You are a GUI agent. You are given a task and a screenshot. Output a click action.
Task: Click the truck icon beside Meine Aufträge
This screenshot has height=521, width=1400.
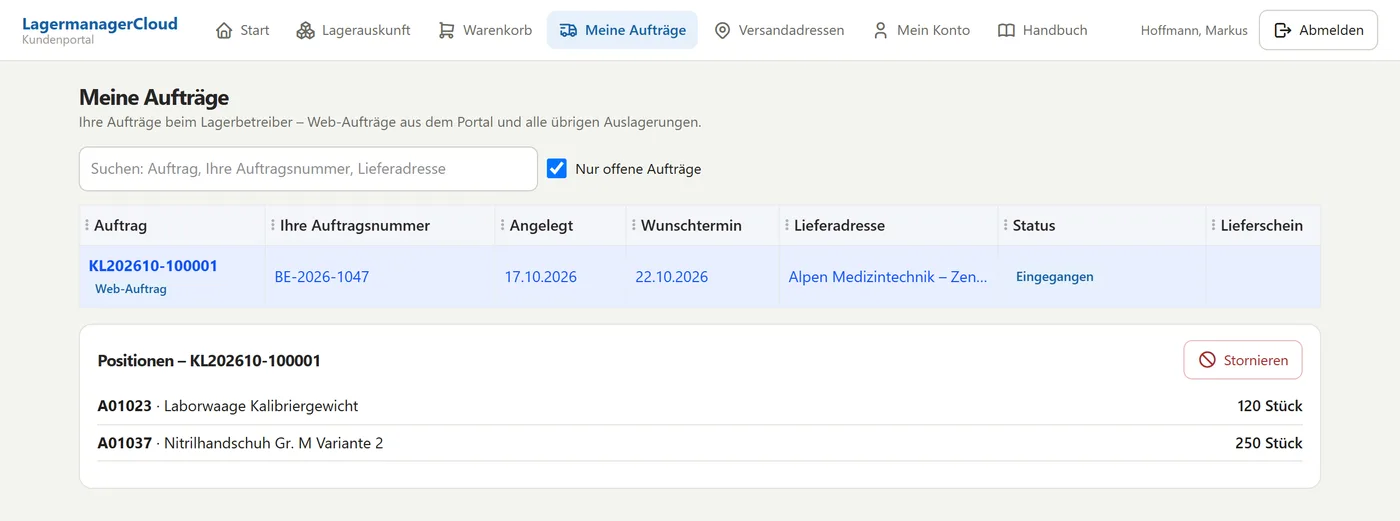point(568,30)
